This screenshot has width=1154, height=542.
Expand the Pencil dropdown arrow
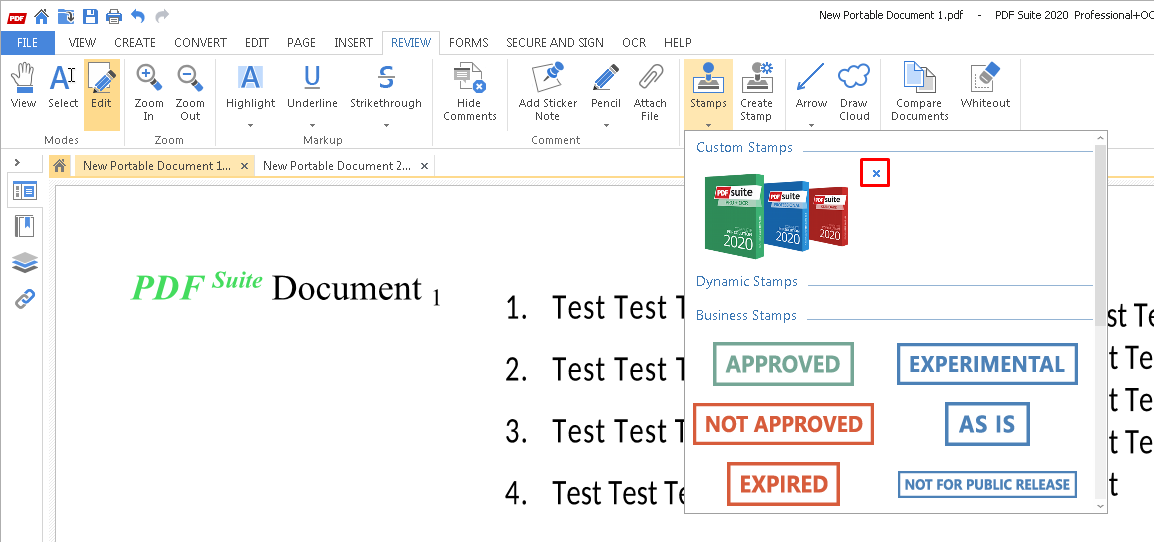[606, 125]
